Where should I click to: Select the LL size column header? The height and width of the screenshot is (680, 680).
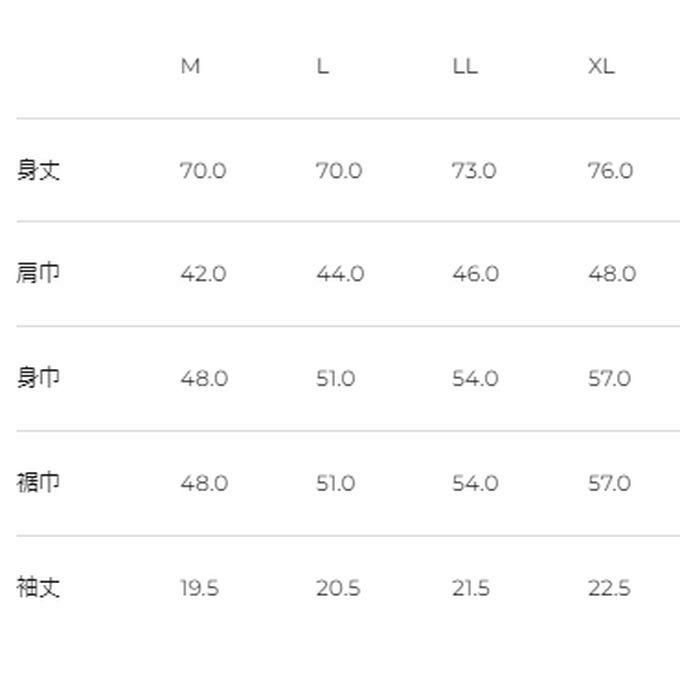pos(465,67)
